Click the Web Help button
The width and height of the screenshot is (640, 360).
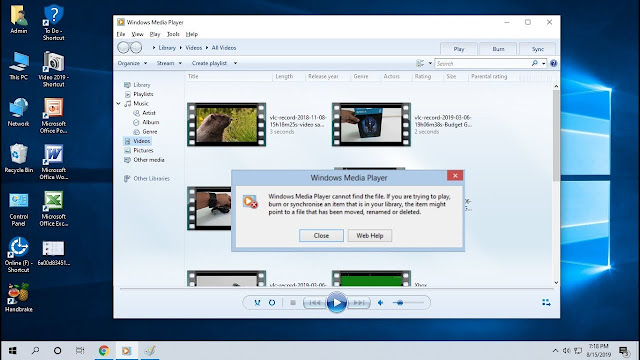pyautogui.click(x=370, y=236)
